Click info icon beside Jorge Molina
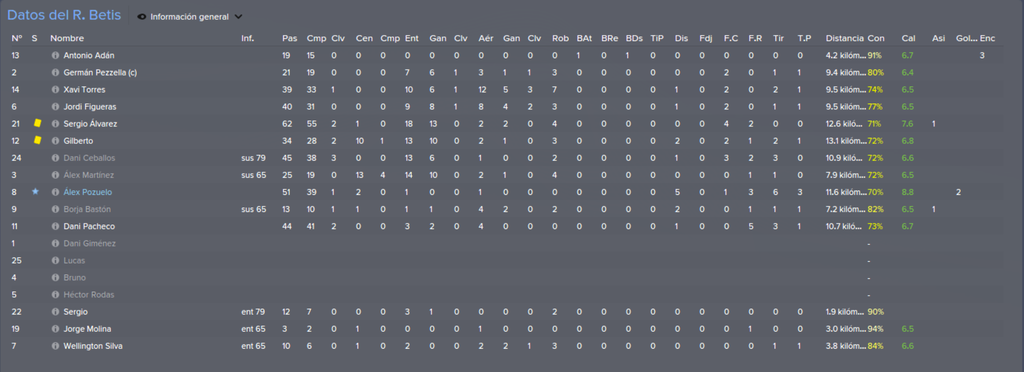 click(x=56, y=329)
